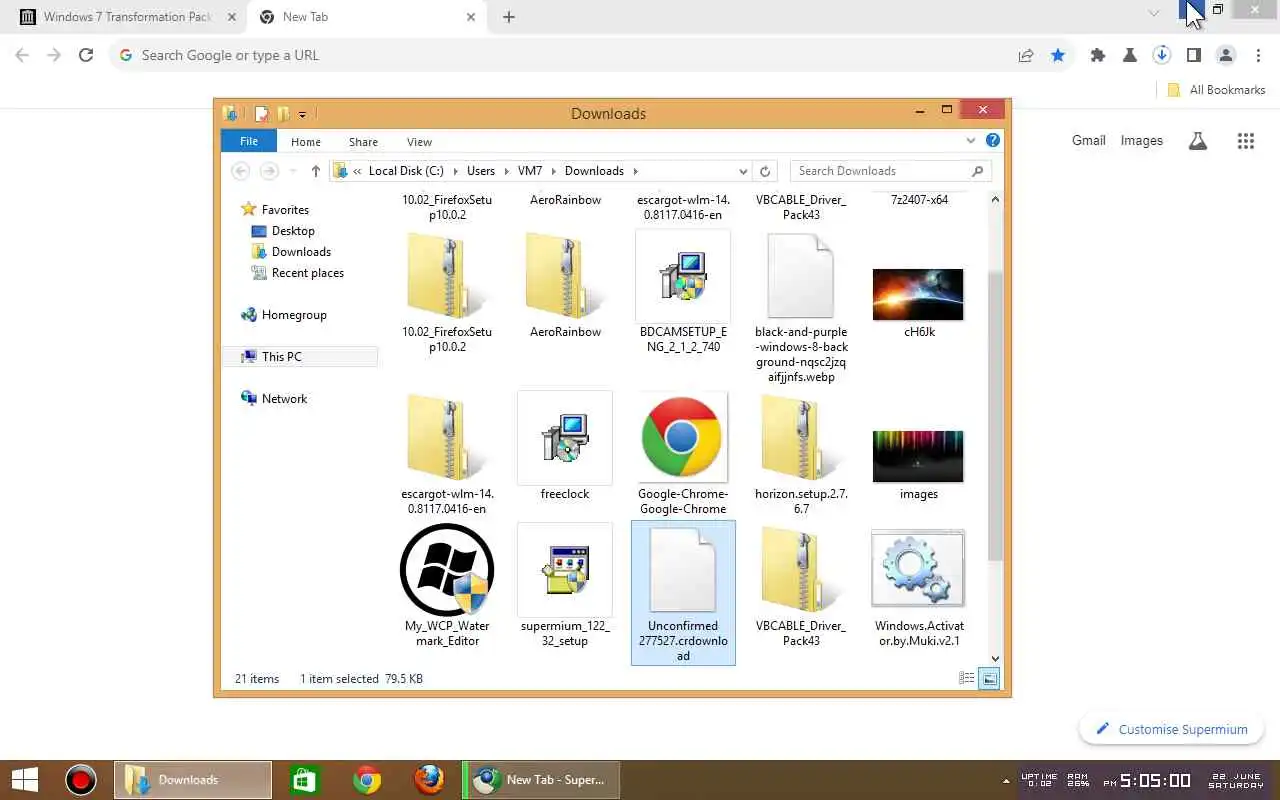
Task: Expand the Downloads path chevron
Action: [635, 171]
